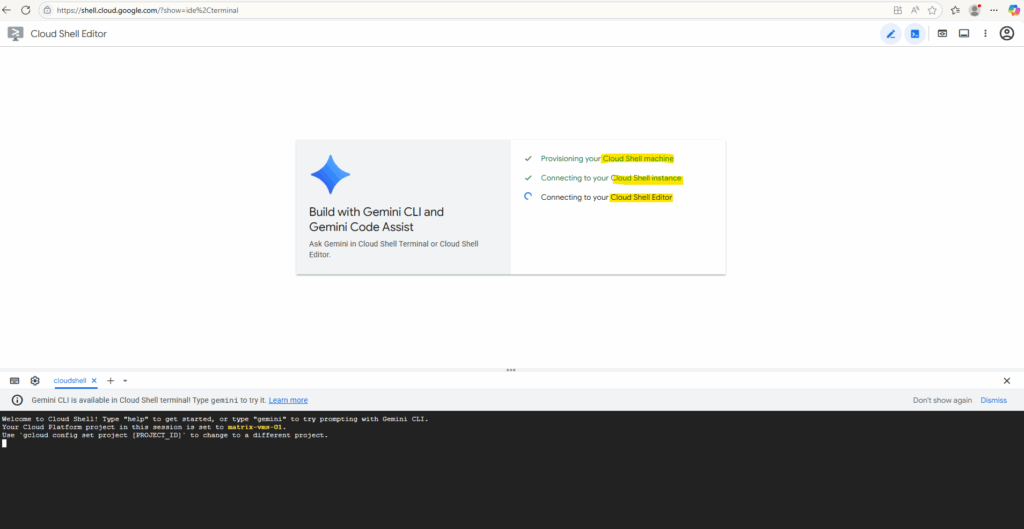Toggle the Open Editor pencil button
1024x529 pixels.
click(x=890, y=34)
